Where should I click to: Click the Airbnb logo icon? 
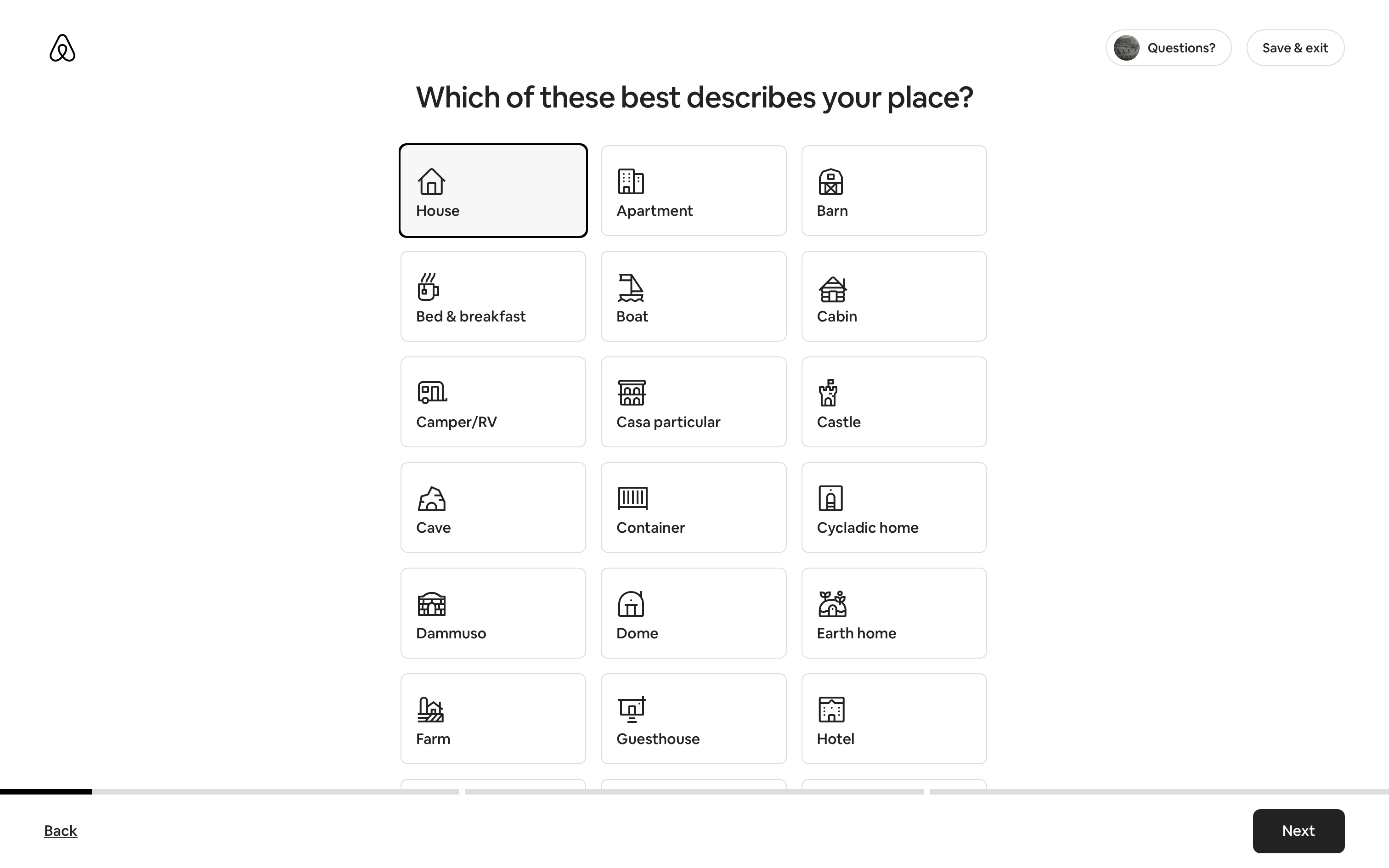(x=62, y=48)
